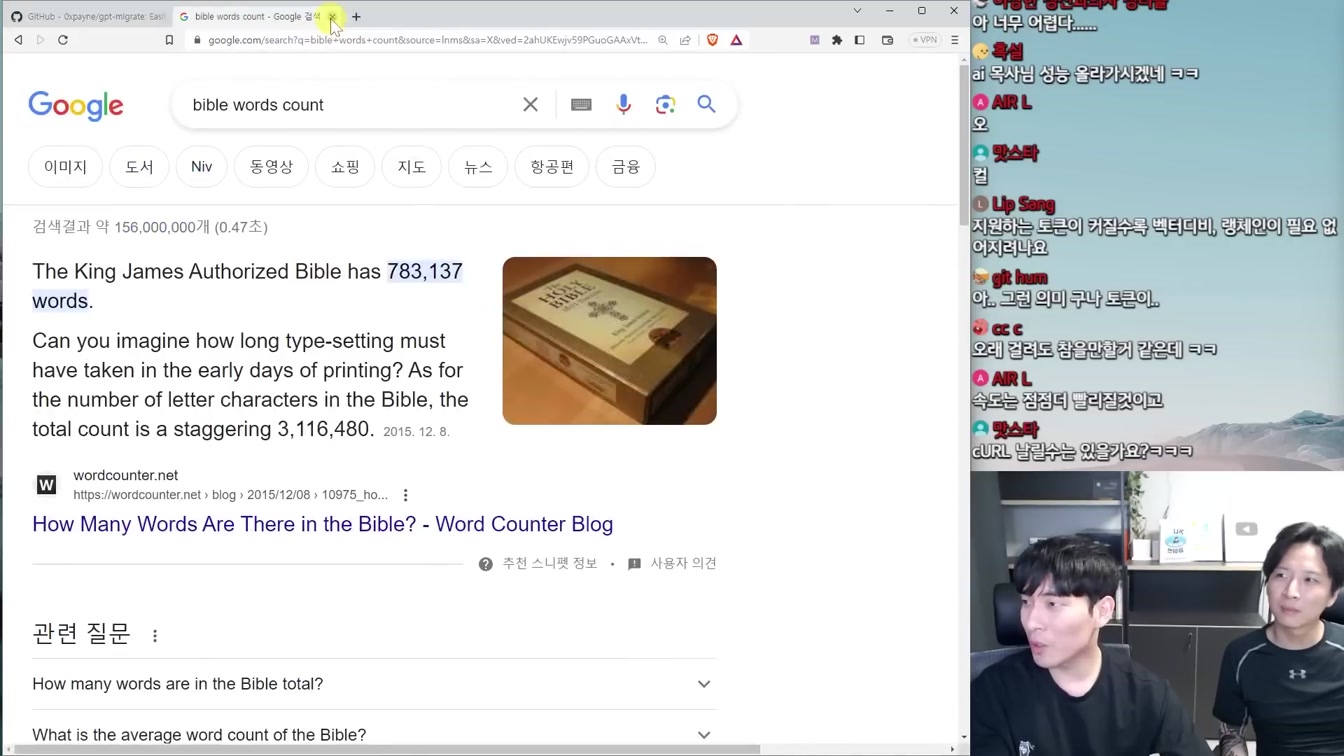Click the zoom magnifier in the address bar
This screenshot has width=1344, height=756.
(663, 40)
